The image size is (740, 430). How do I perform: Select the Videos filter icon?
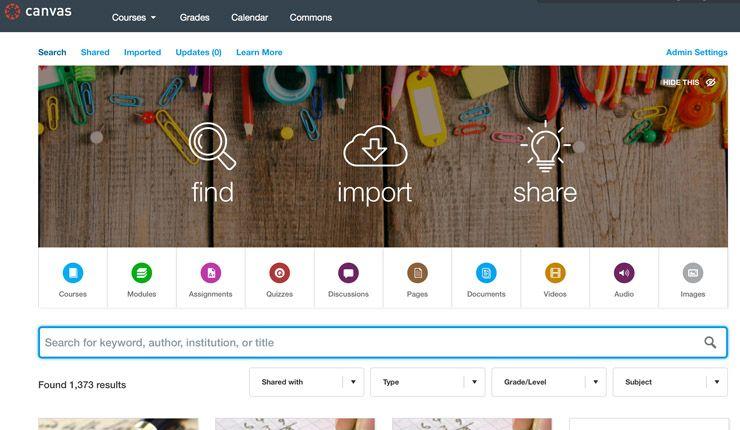[555, 273]
